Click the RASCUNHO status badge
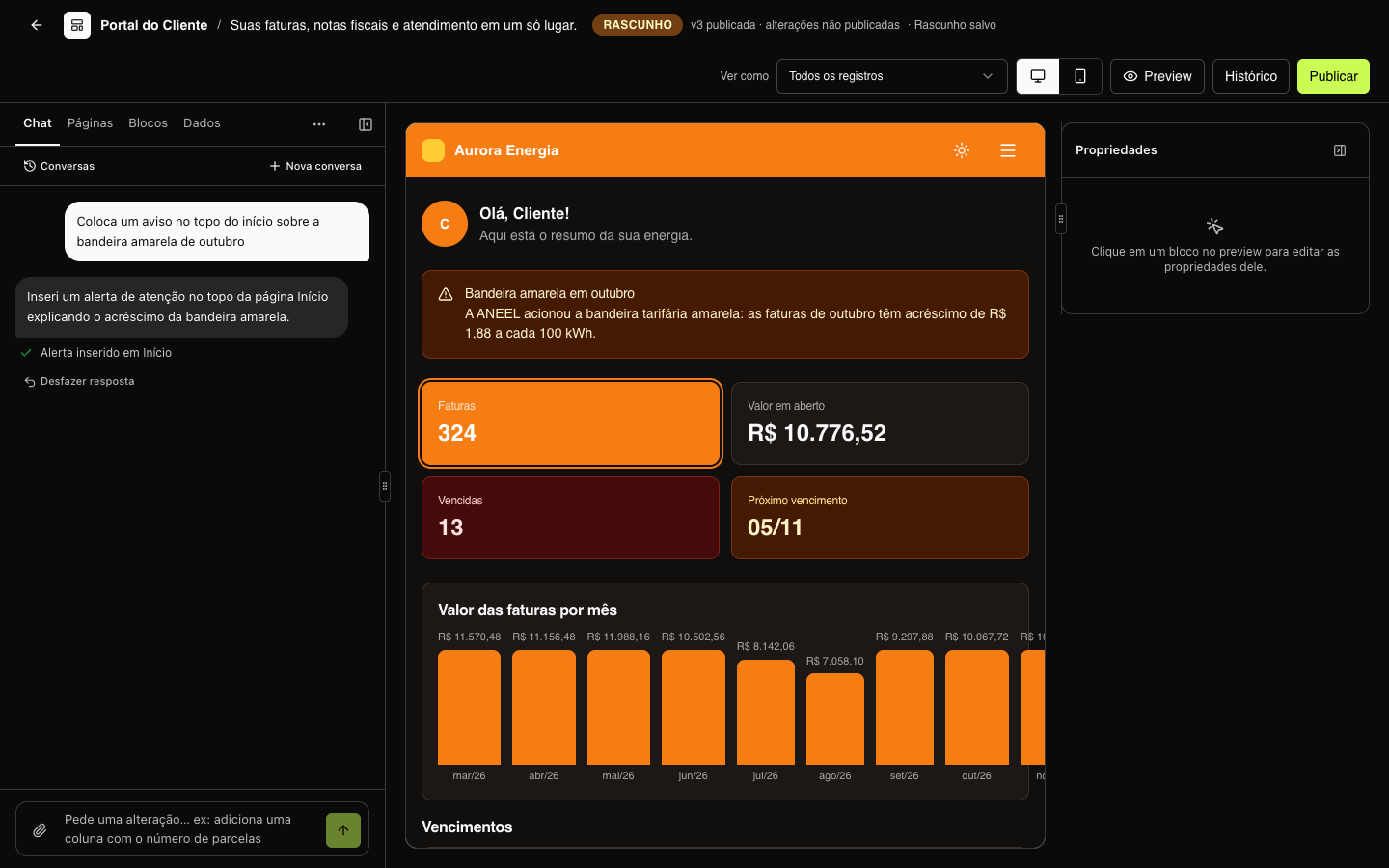Image resolution: width=1389 pixels, height=868 pixels. [638, 25]
